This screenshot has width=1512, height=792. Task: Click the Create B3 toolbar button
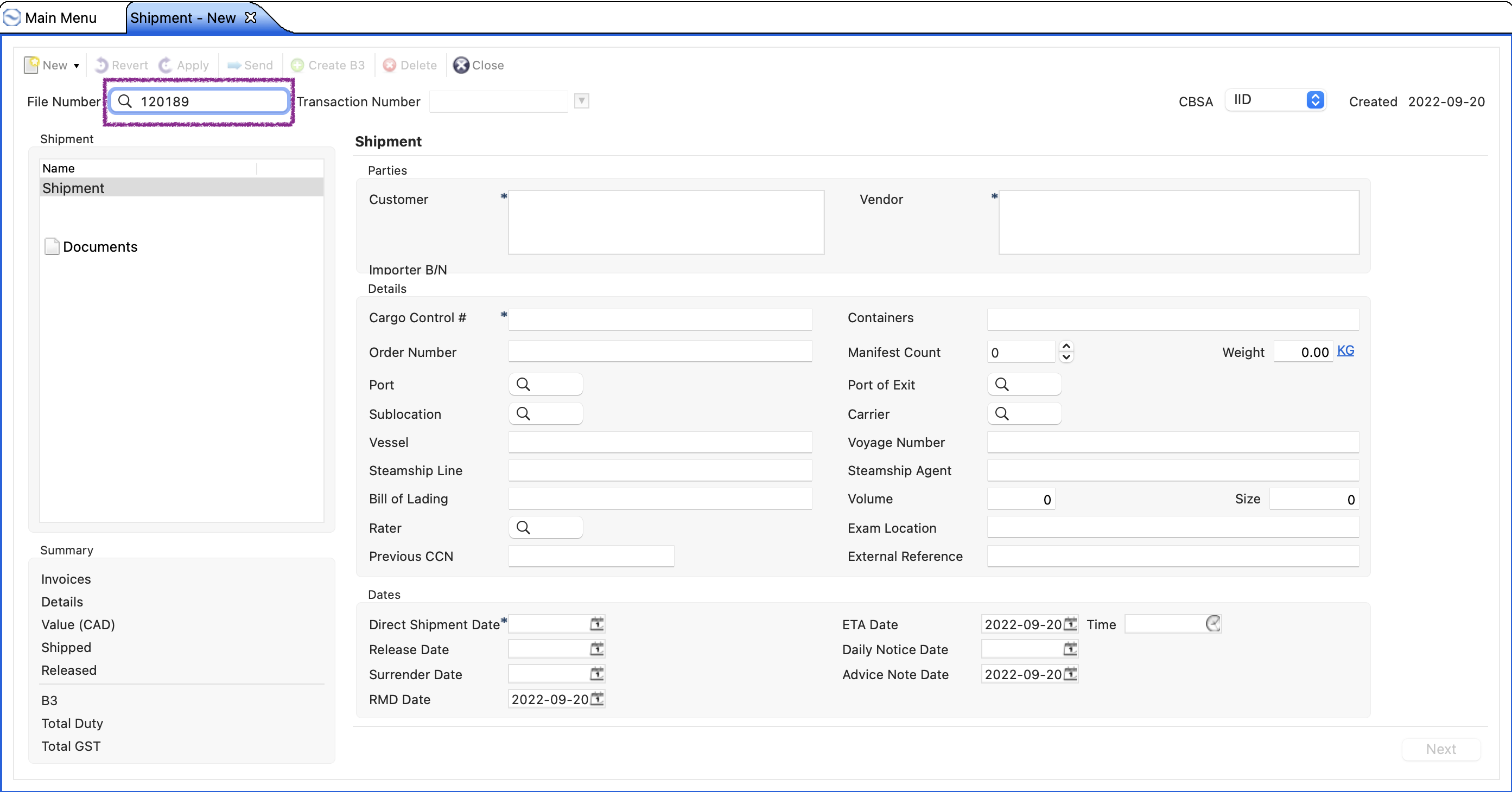pos(328,65)
